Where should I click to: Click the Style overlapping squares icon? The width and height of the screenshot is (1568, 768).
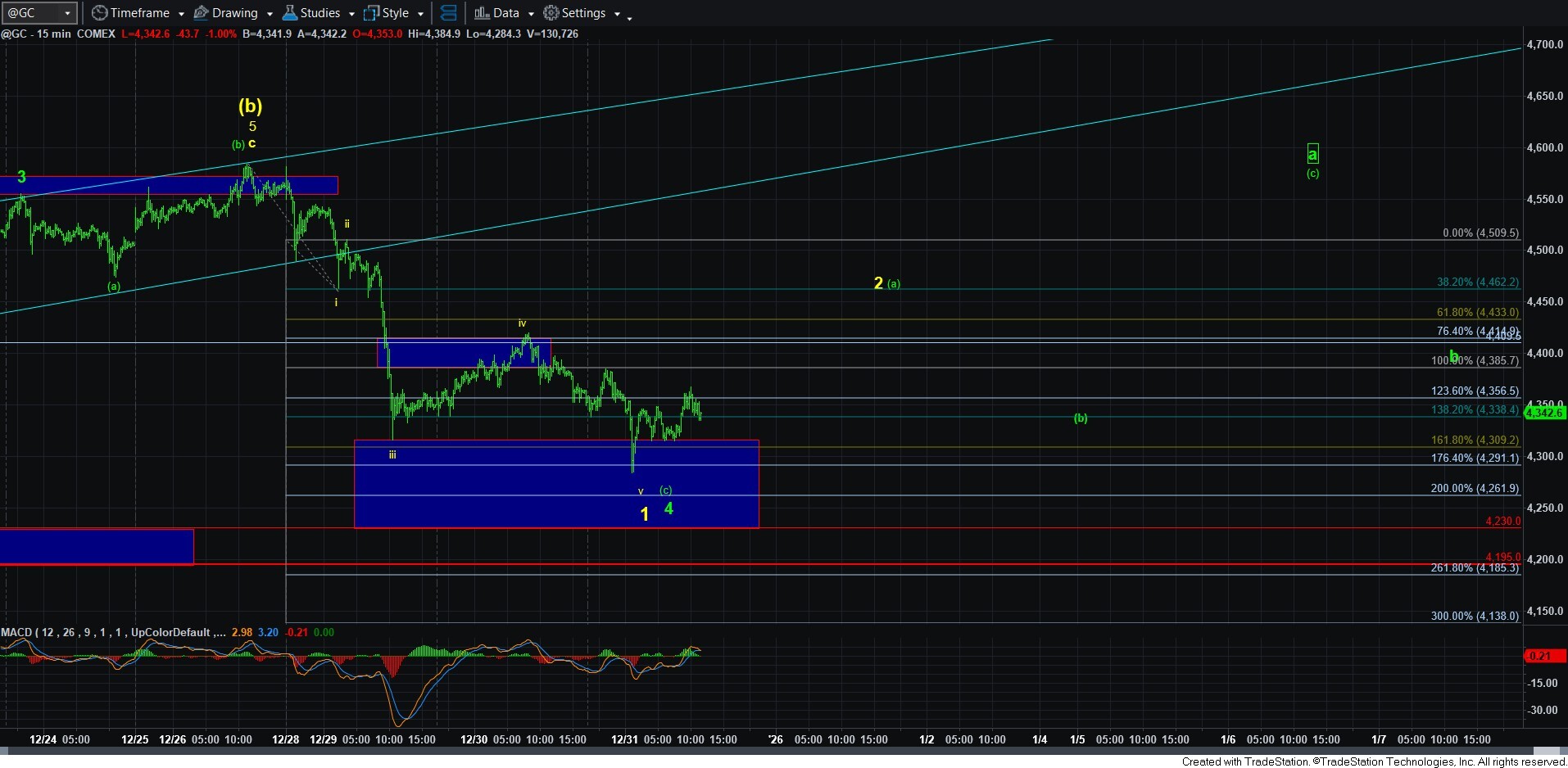tap(371, 13)
